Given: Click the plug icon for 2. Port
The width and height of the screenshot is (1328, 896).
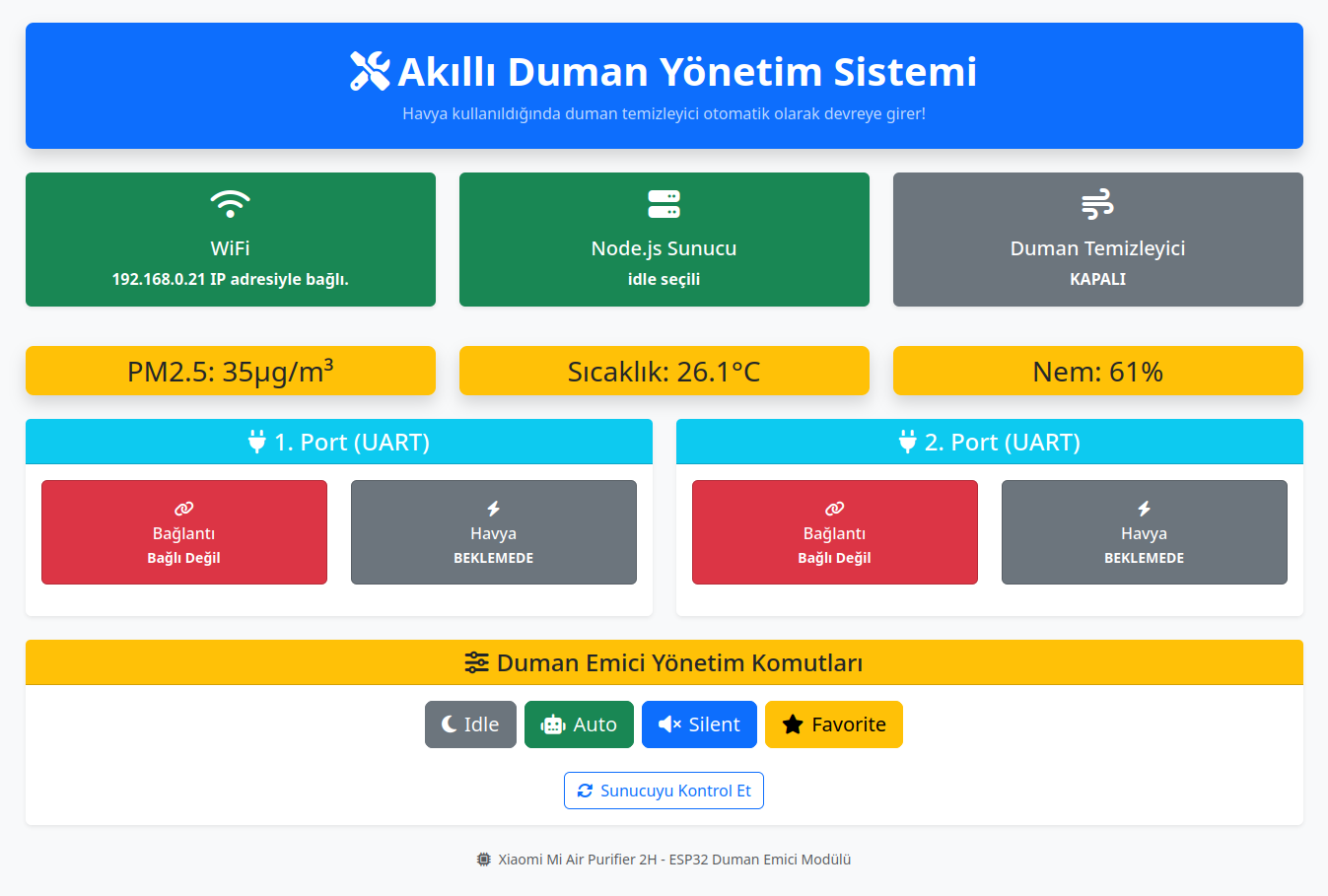Looking at the screenshot, I should (x=907, y=443).
